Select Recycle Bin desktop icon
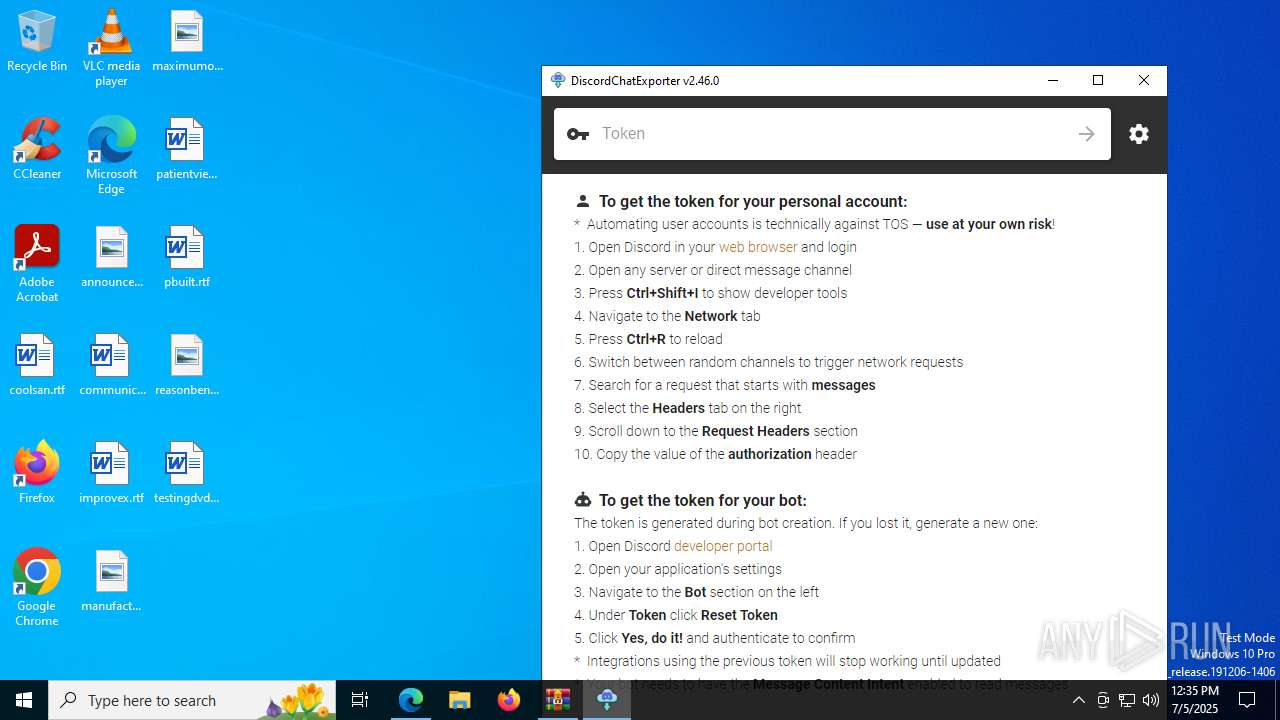This screenshot has height=720, width=1280. (37, 42)
